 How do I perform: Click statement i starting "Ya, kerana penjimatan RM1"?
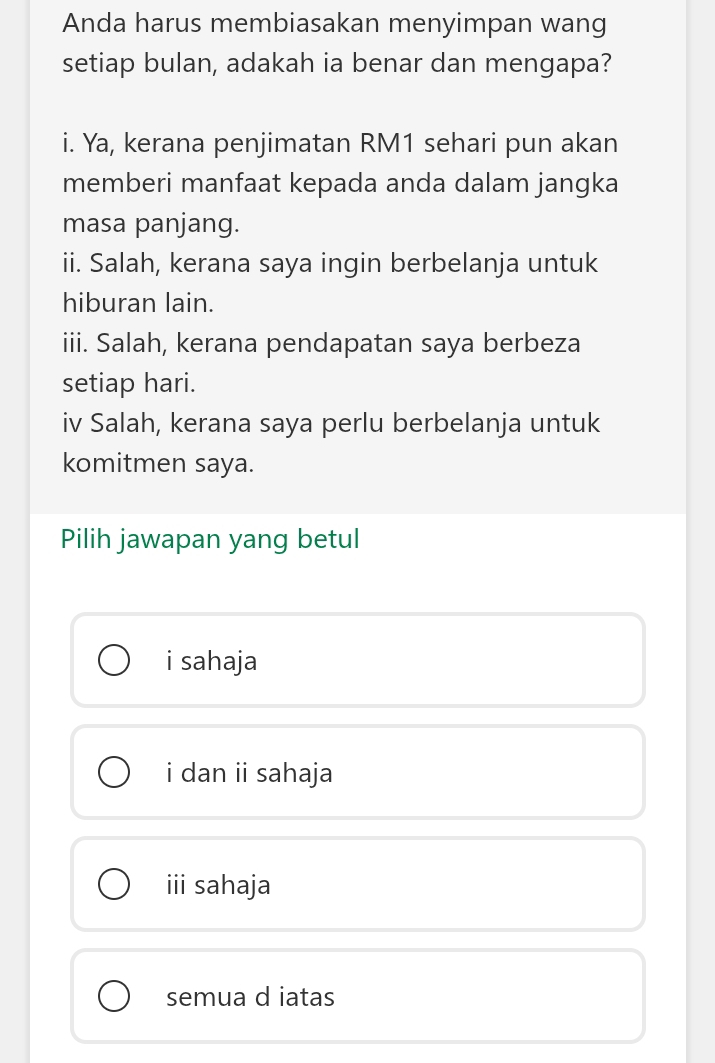coord(340,143)
